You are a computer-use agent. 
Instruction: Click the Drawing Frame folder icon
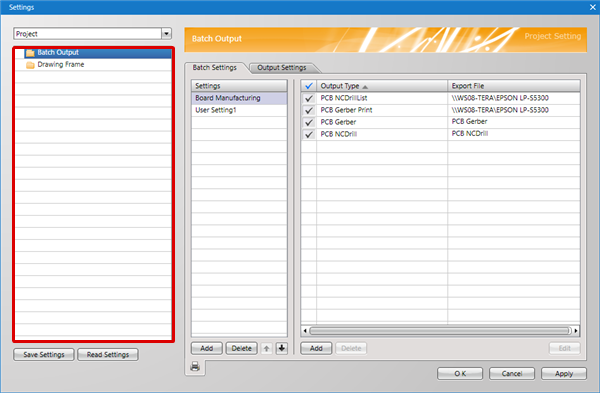(30, 65)
